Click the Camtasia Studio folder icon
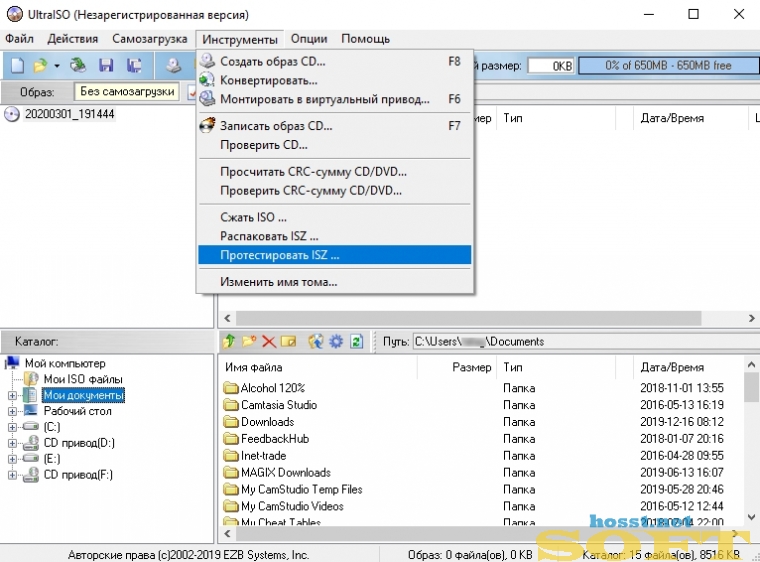760x562 pixels. click(x=231, y=405)
